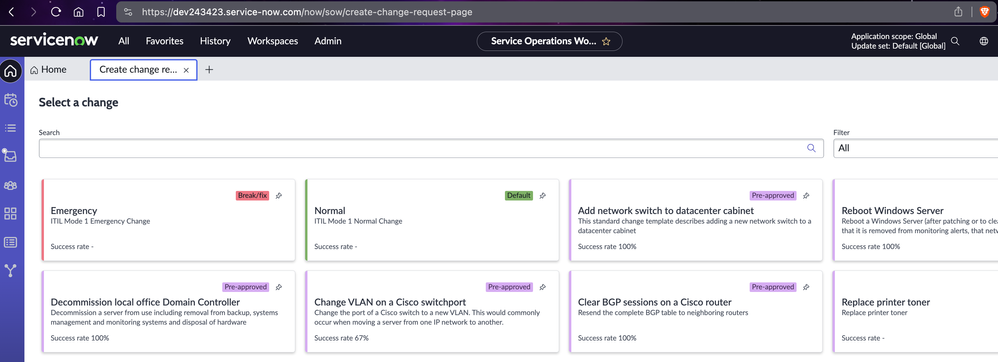Click the Select a change heading
Image resolution: width=998 pixels, height=362 pixels.
pos(78,102)
